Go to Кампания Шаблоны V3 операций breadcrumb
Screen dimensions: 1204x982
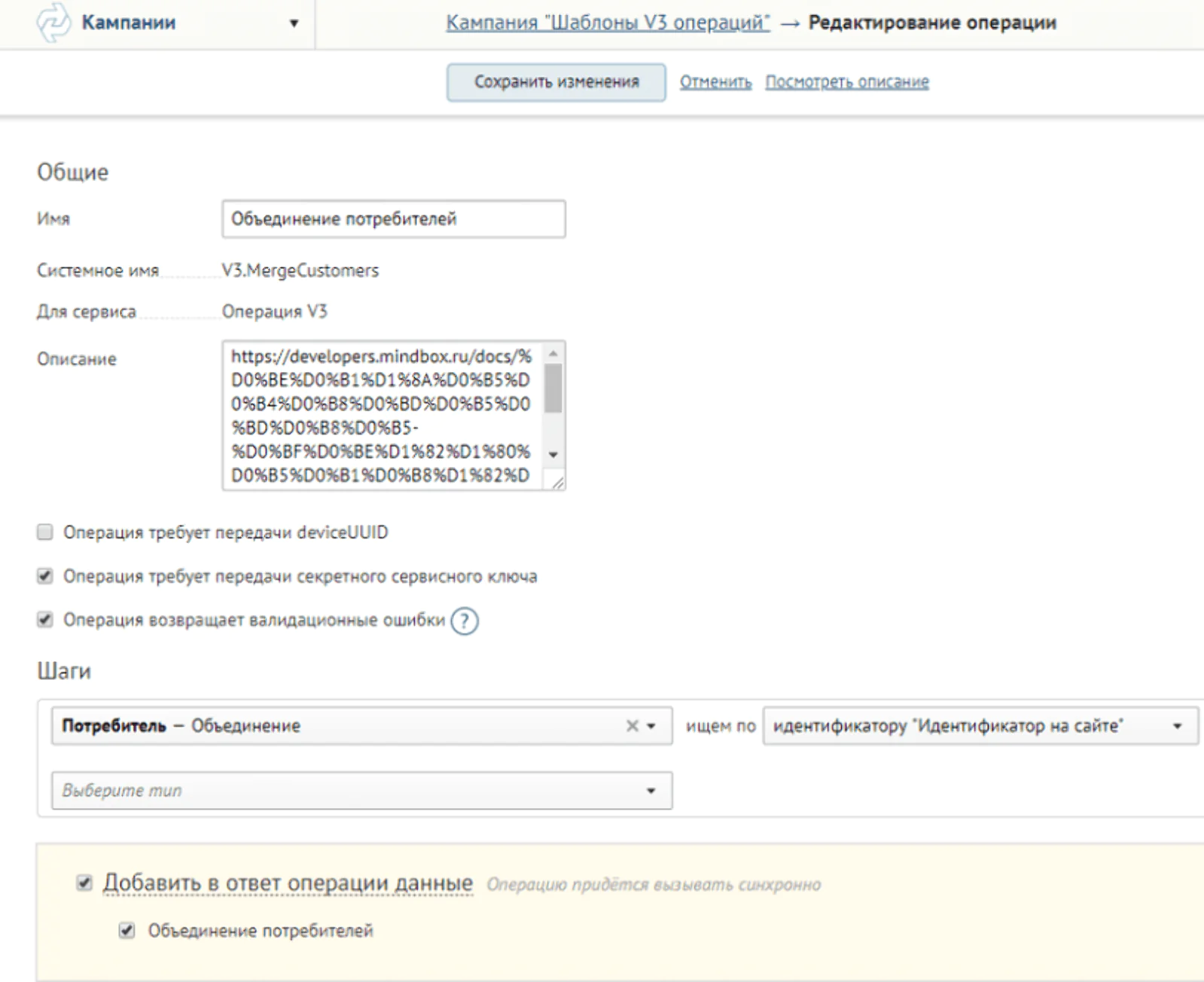[608, 23]
